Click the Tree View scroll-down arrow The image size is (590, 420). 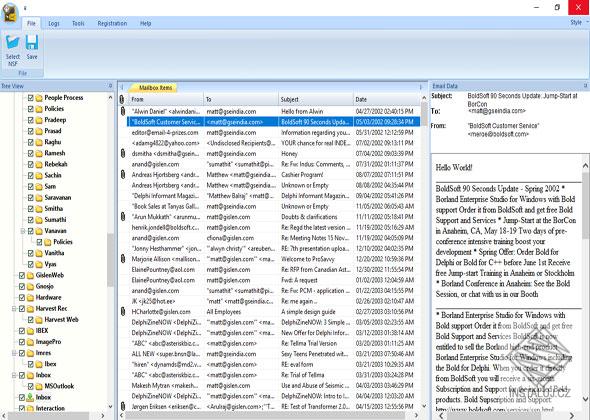coord(110,407)
